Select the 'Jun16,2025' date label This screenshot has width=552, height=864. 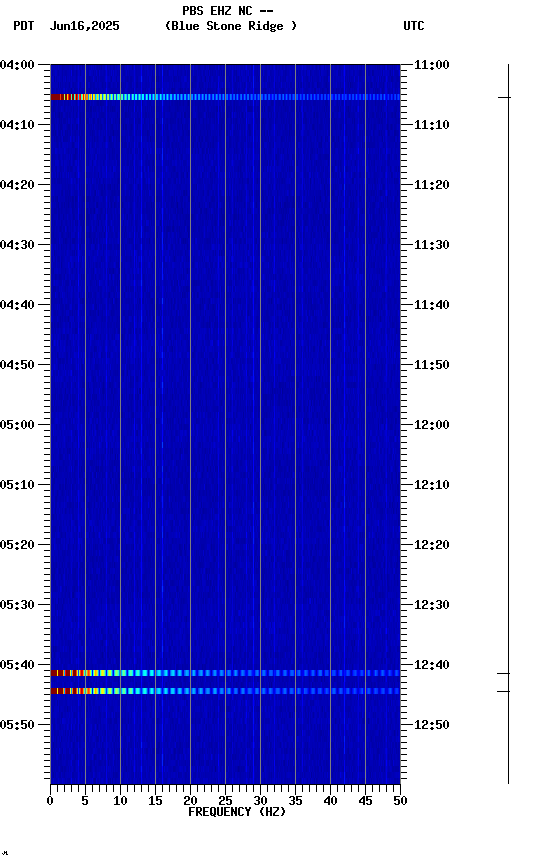tap(84, 26)
